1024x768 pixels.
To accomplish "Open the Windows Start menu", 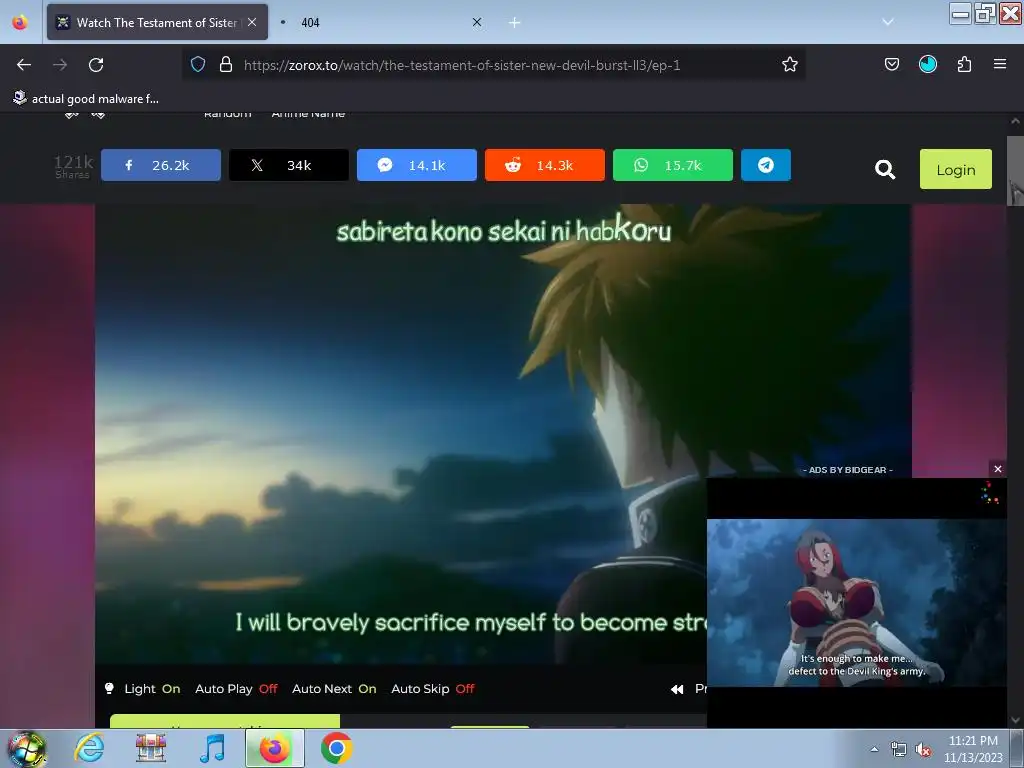I will (26, 748).
